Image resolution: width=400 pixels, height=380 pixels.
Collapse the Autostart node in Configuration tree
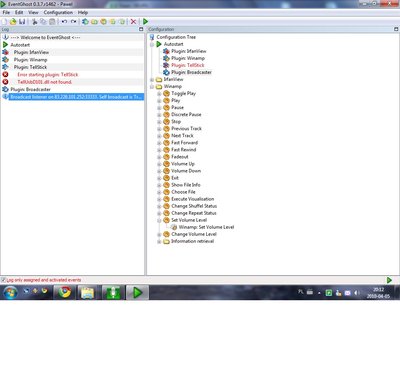coord(152,44)
